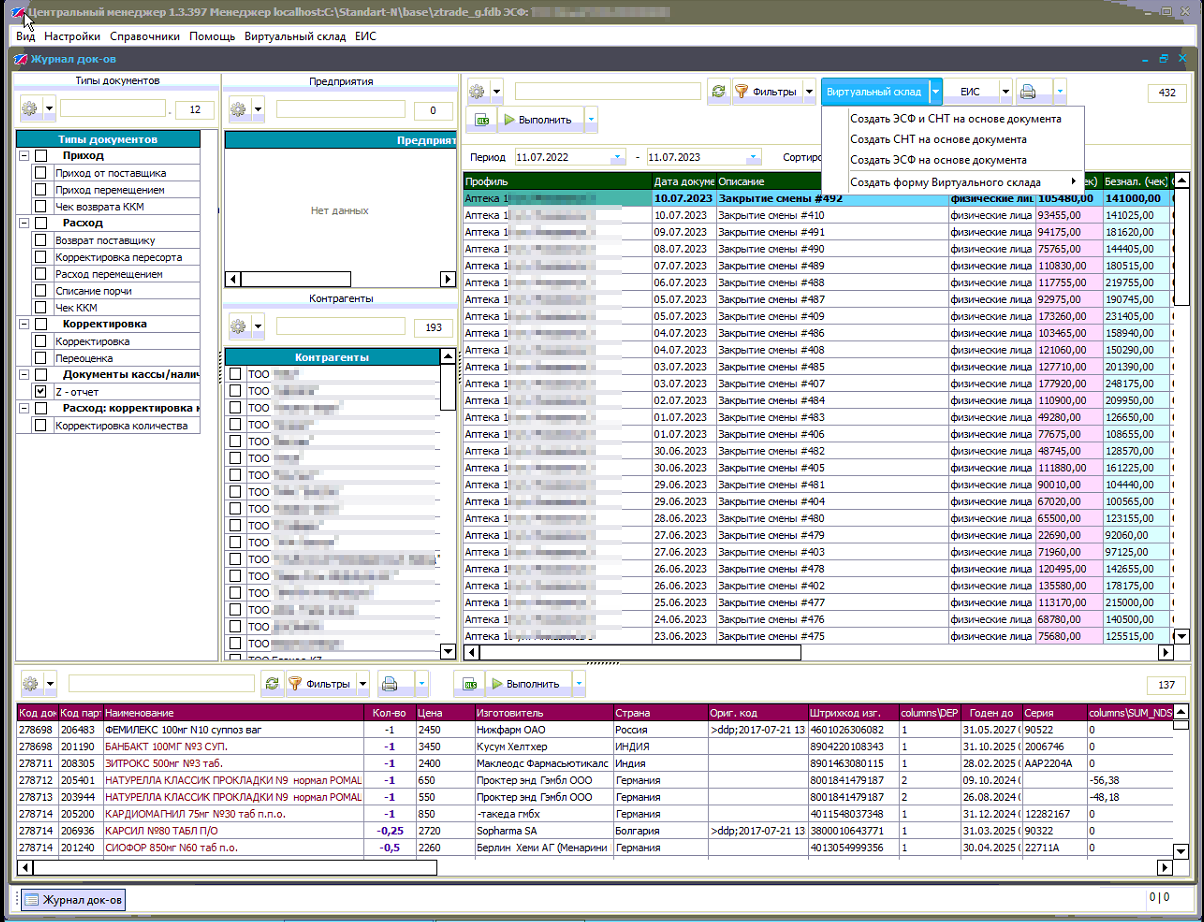Toggle checkbox for Переоценка
1204x922 pixels.
coord(41,358)
